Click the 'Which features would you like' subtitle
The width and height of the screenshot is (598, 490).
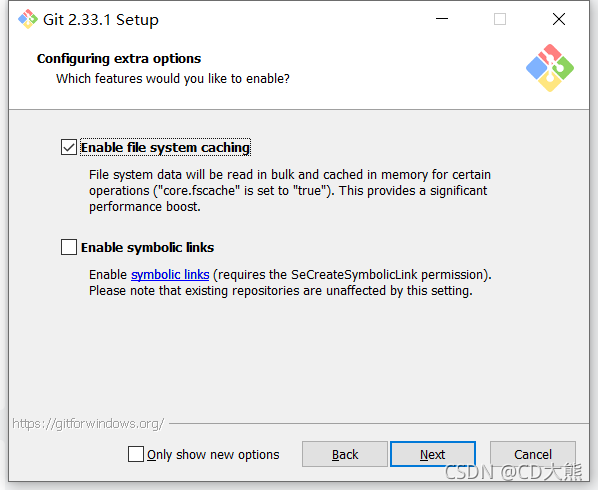173,79
